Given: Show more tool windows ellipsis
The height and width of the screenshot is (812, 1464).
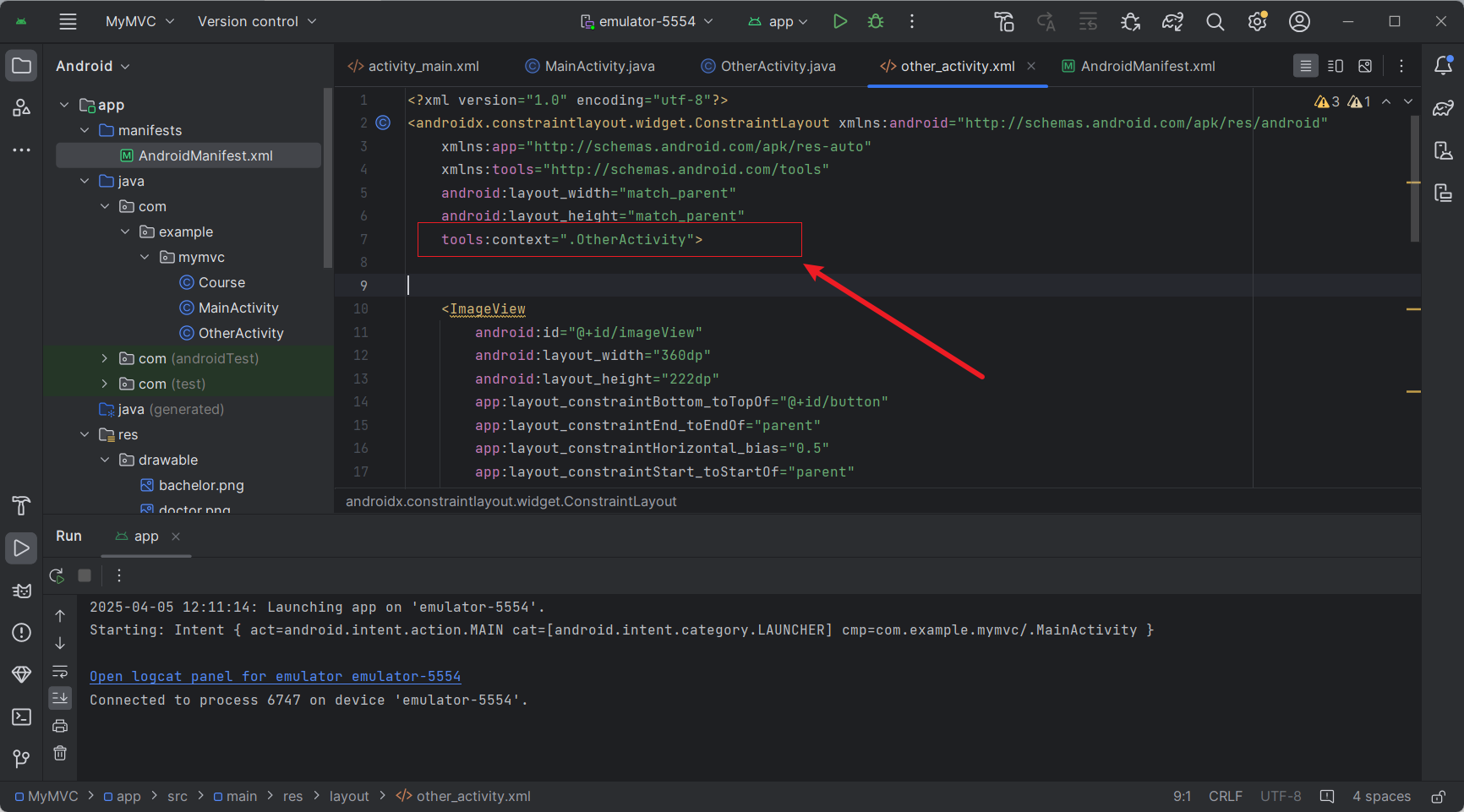Looking at the screenshot, I should click(x=21, y=150).
